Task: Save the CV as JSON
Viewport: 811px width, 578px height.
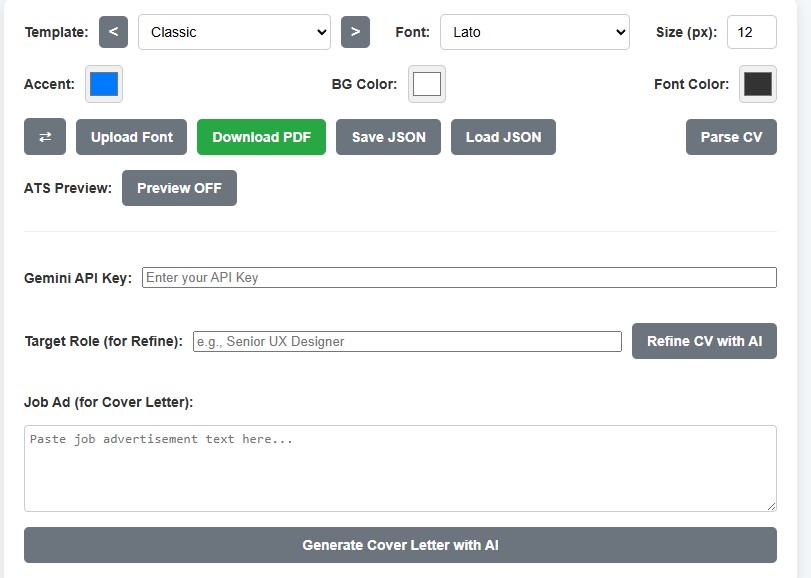Action: [x=388, y=137]
